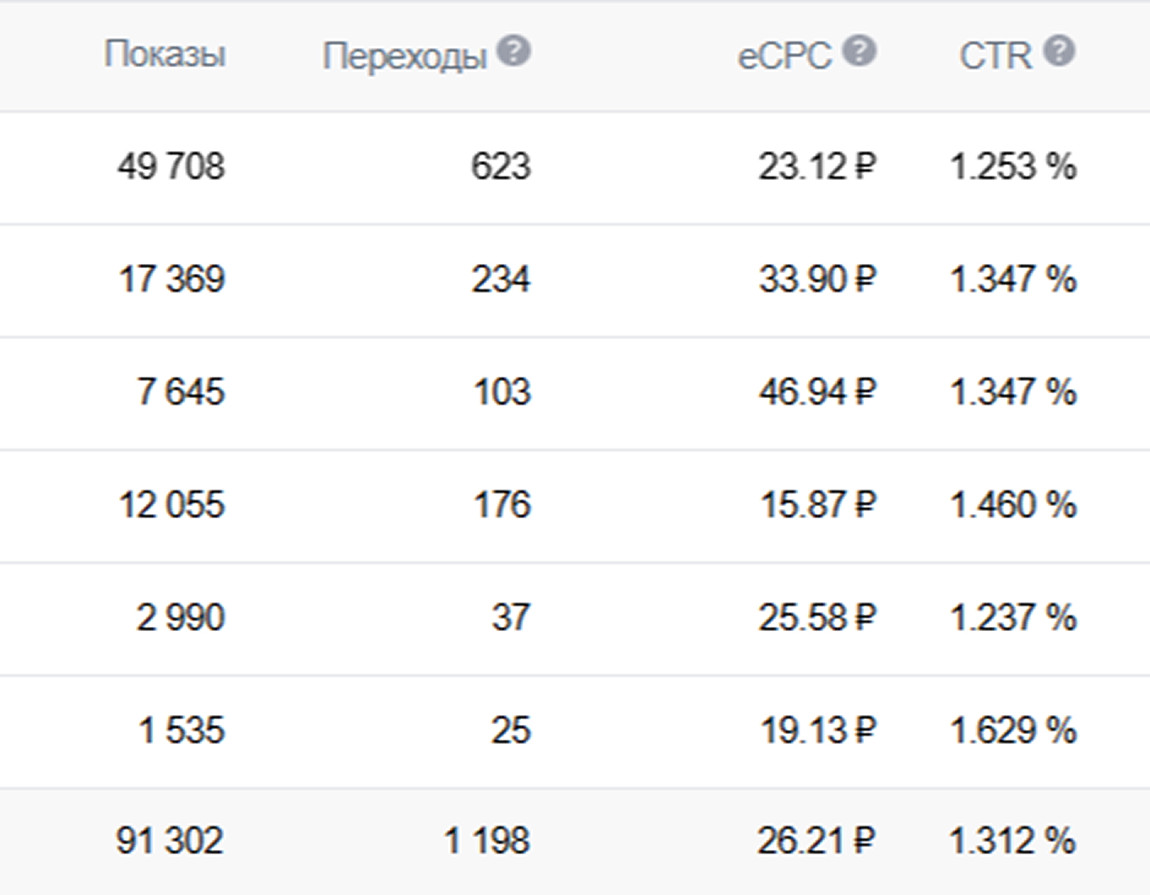Click the 46.94 ₽ eCPC value
The image size is (1150, 895).
click(816, 392)
